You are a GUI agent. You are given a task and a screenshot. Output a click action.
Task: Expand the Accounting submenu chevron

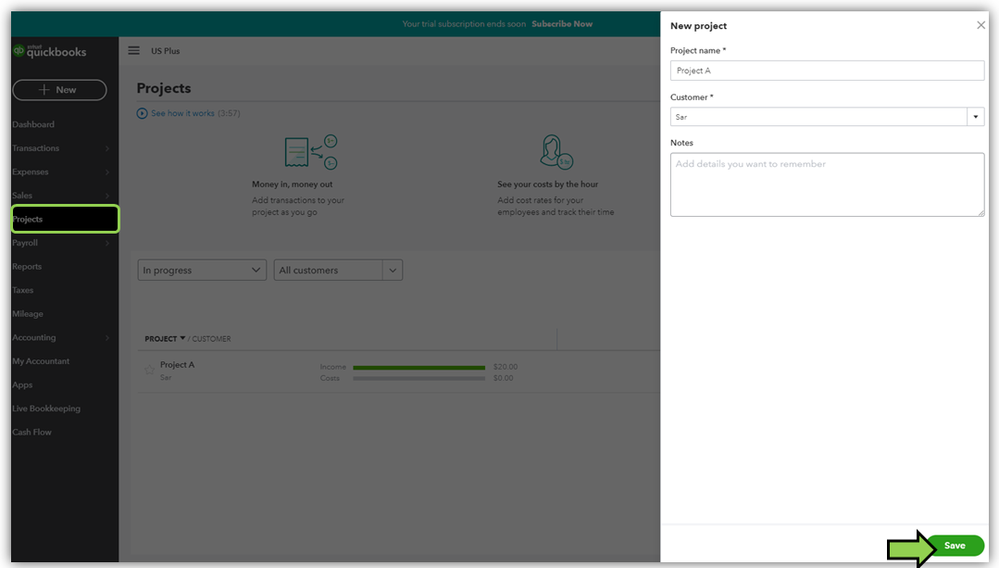107,337
